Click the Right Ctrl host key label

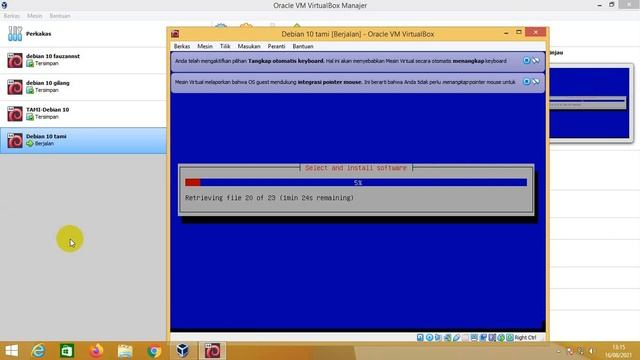click(x=526, y=338)
